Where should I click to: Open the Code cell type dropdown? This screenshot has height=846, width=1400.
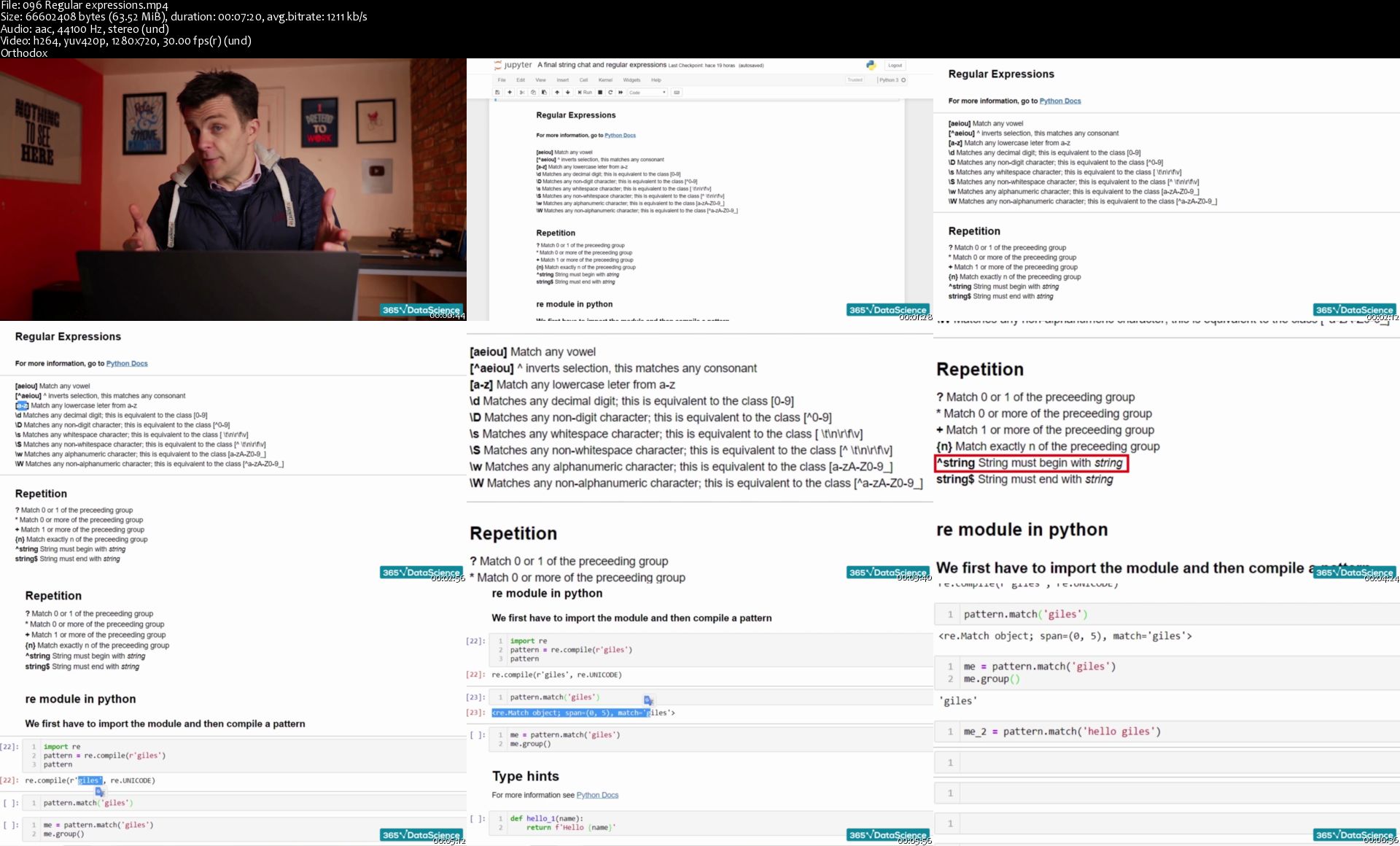[647, 93]
